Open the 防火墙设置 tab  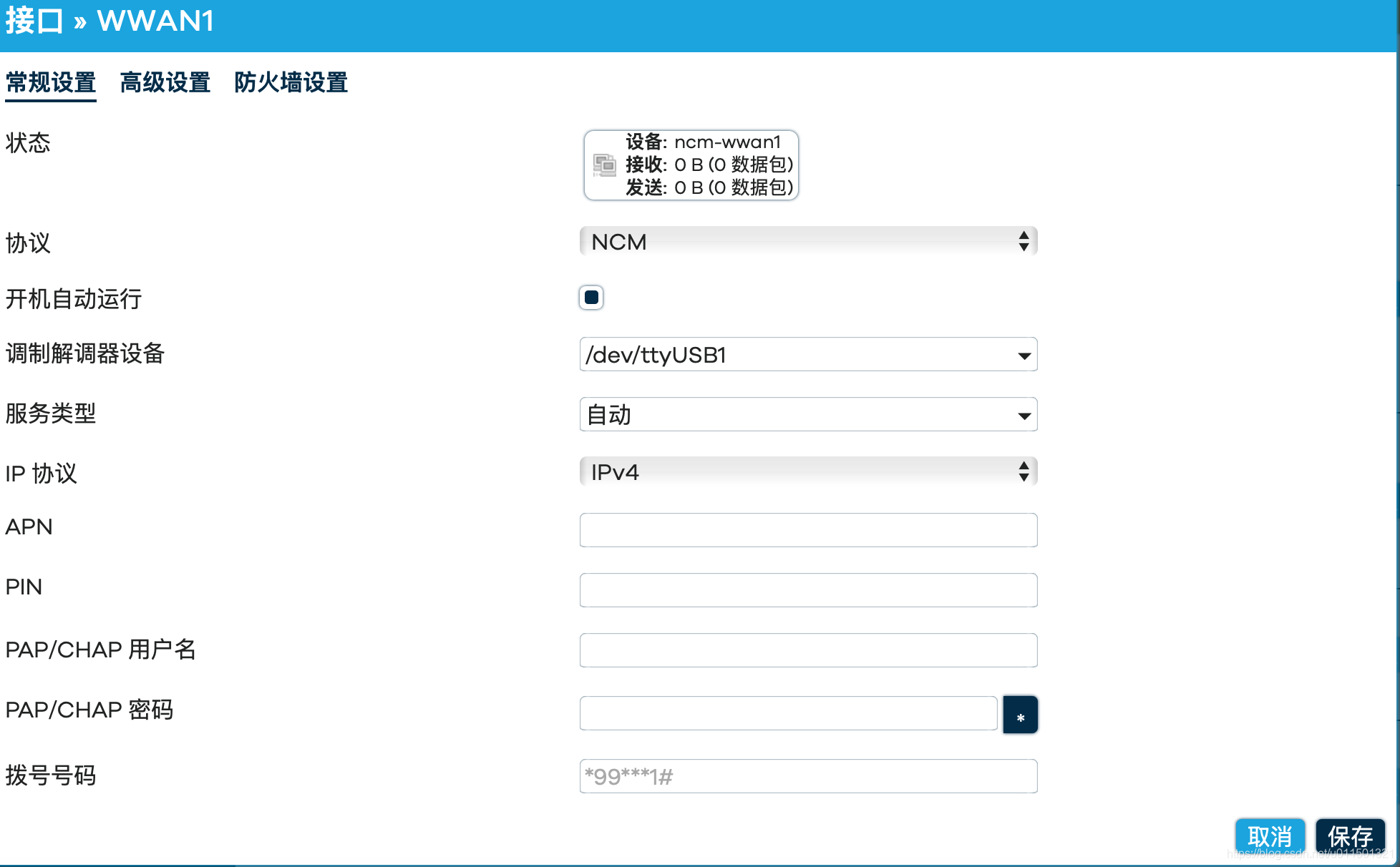(x=291, y=83)
